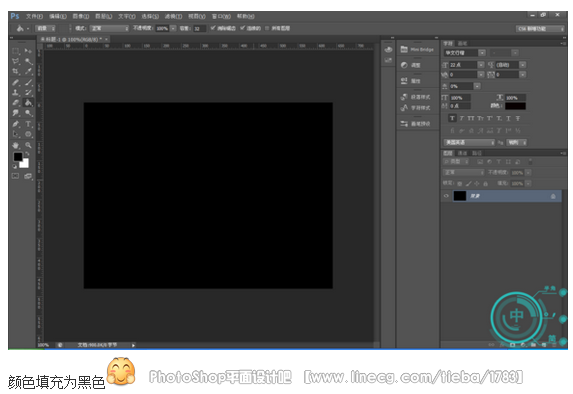Open the workspace switcher dropdown
This screenshot has height=394, width=573.
540,29
